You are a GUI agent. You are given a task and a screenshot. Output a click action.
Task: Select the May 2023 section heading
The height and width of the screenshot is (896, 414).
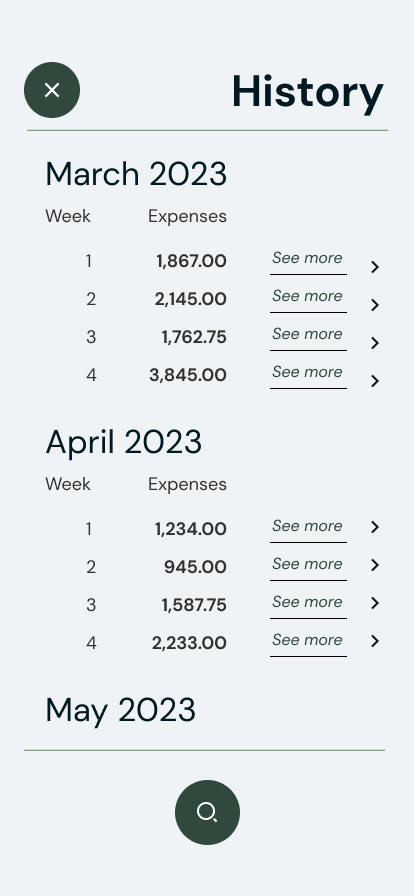[x=121, y=711]
